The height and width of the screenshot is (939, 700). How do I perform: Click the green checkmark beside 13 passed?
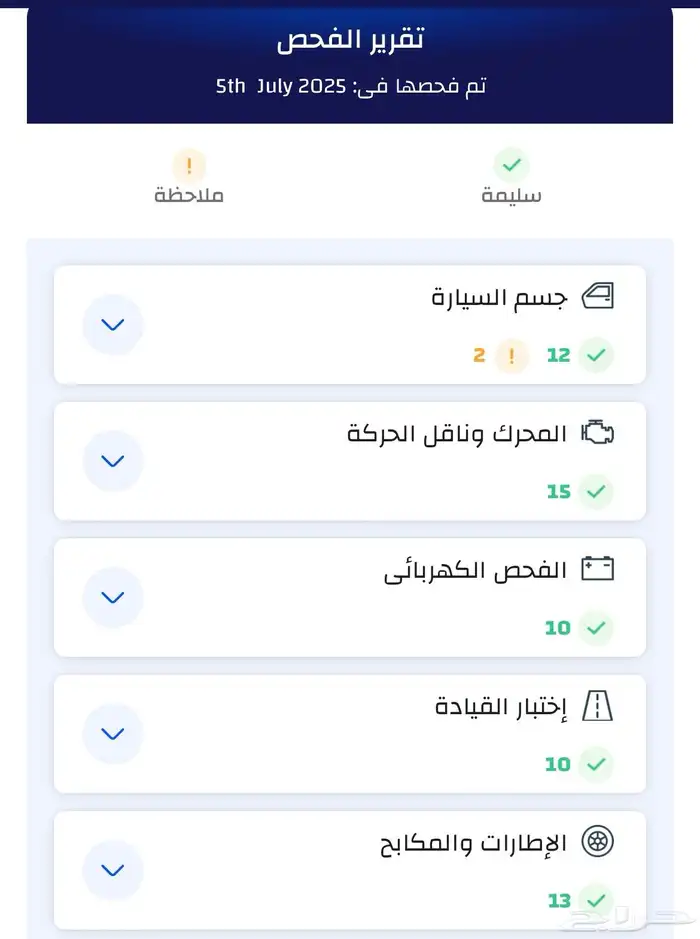tap(597, 900)
